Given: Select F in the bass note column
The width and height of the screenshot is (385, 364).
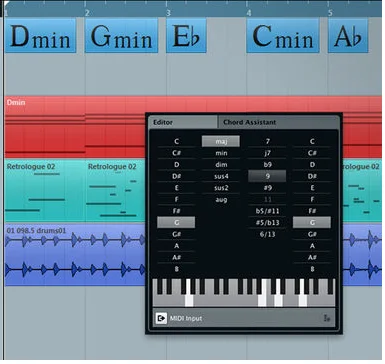Looking at the screenshot, I should (312, 200).
